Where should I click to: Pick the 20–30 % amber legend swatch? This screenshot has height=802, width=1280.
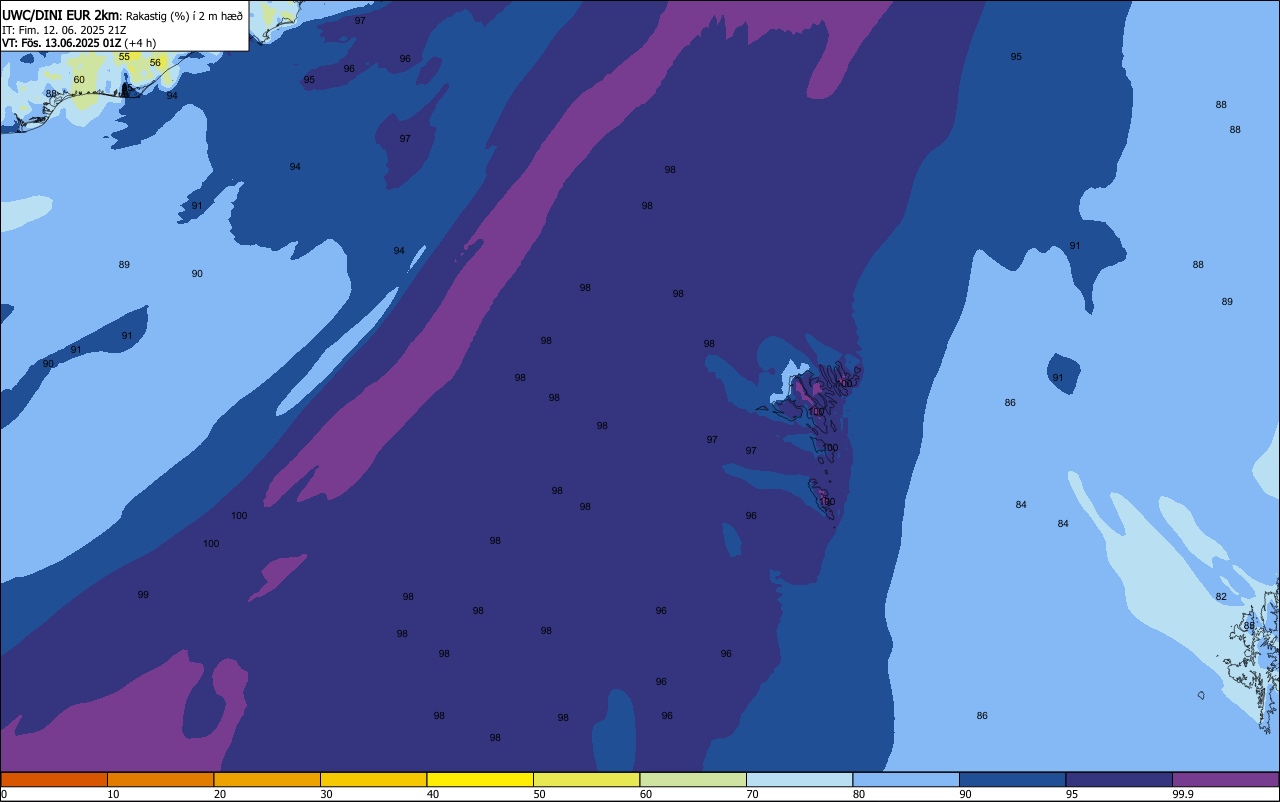tap(267, 779)
